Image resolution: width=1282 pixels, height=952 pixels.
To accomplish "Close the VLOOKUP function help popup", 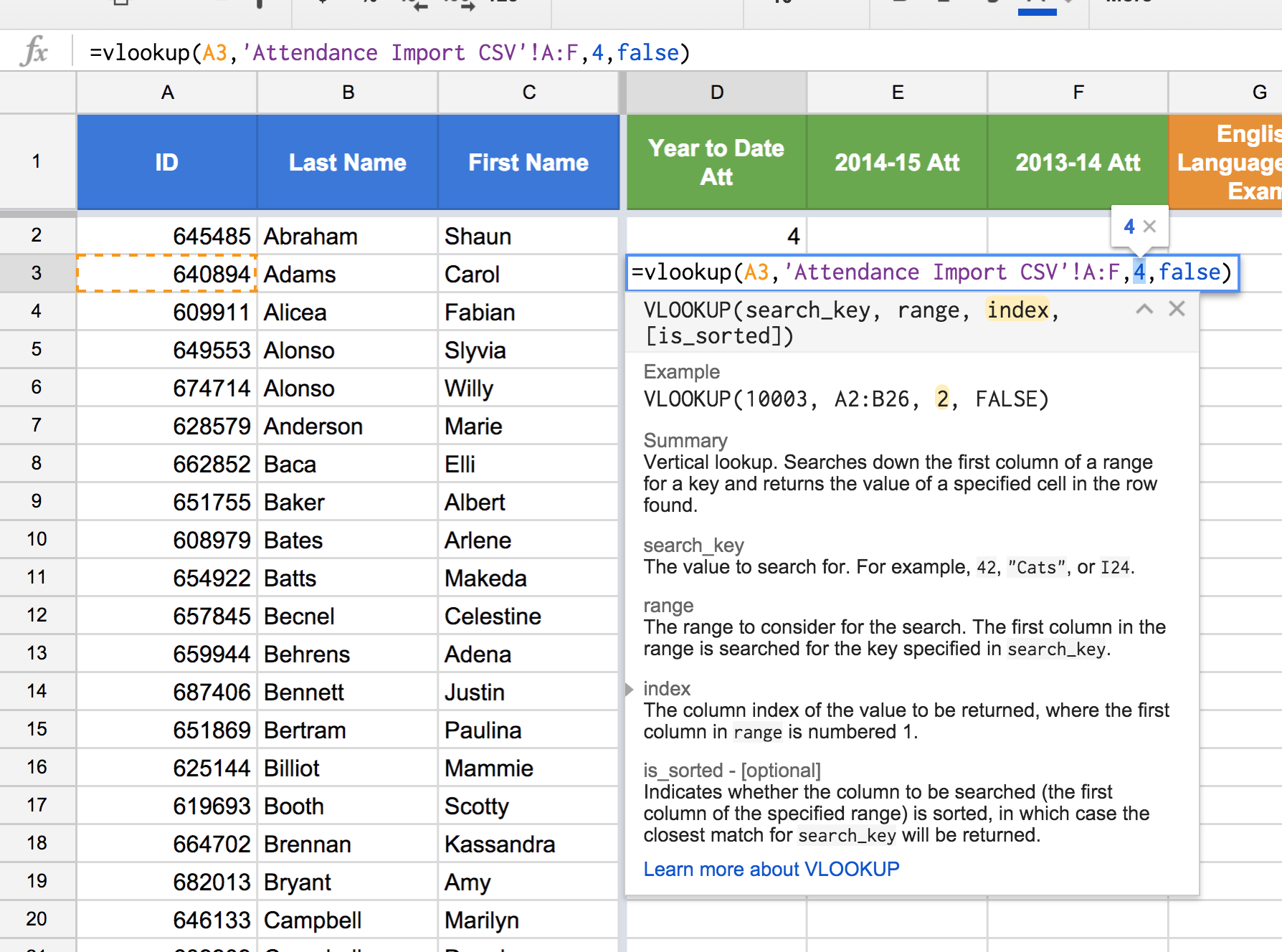I will tap(1177, 309).
